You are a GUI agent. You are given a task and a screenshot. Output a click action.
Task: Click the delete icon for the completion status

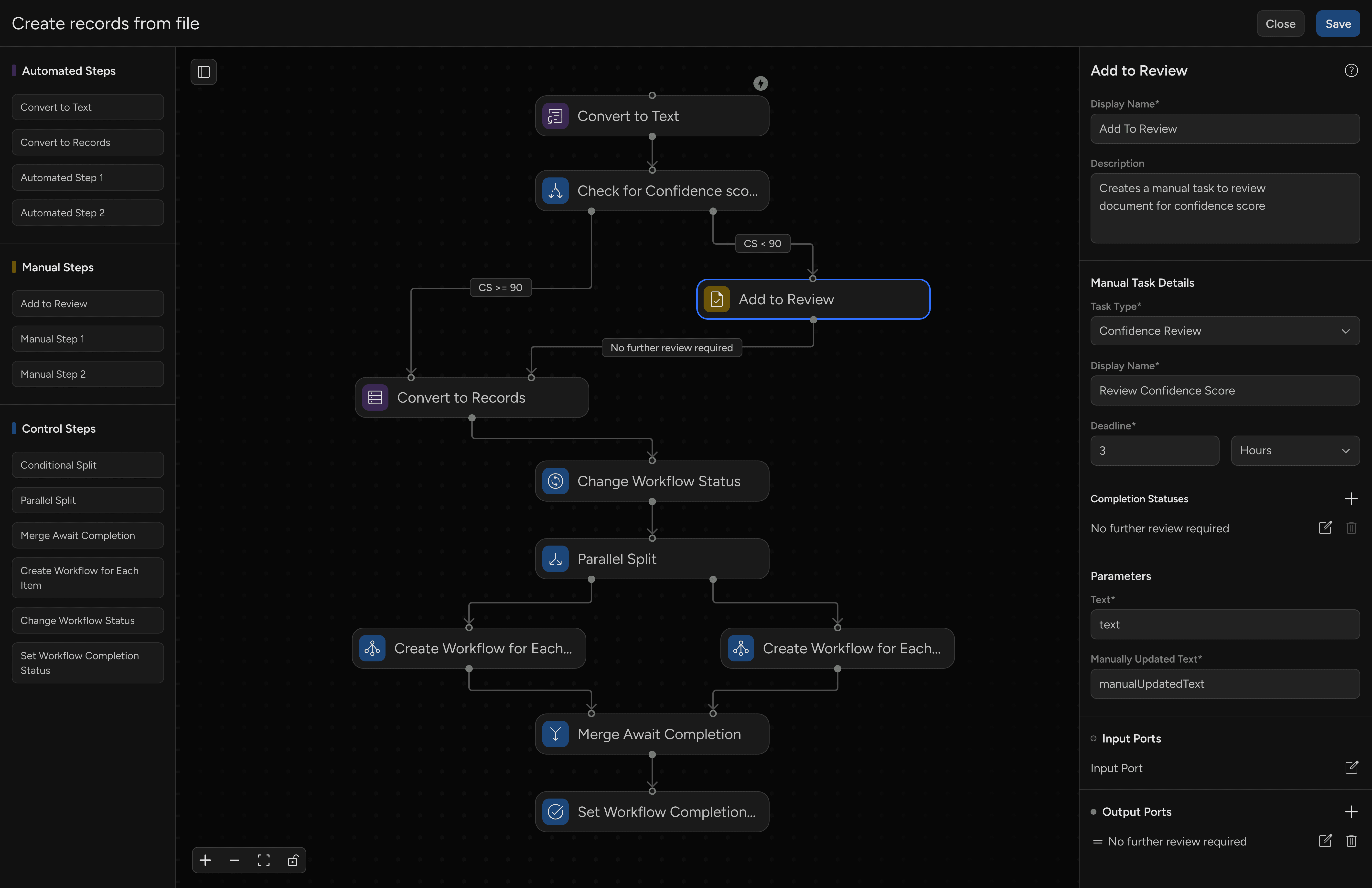click(1351, 528)
